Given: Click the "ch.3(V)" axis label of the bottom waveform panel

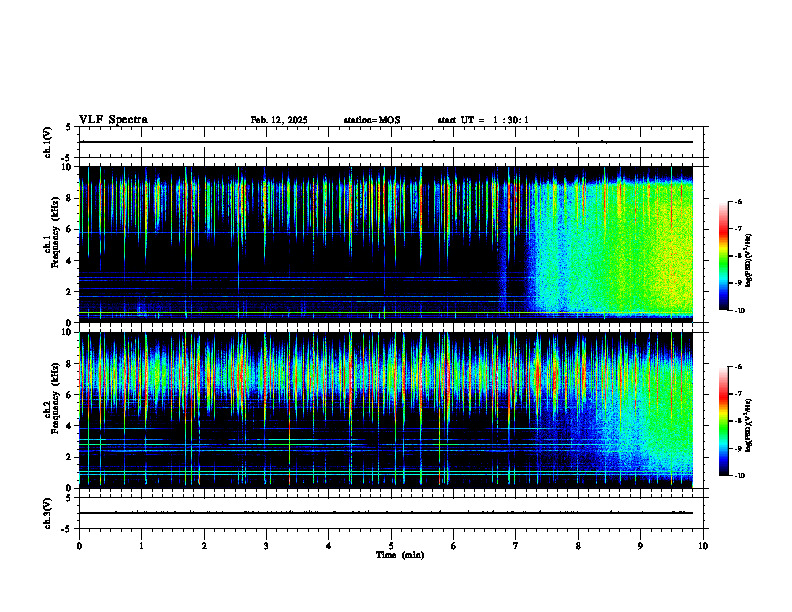Looking at the screenshot, I should click(x=47, y=513).
